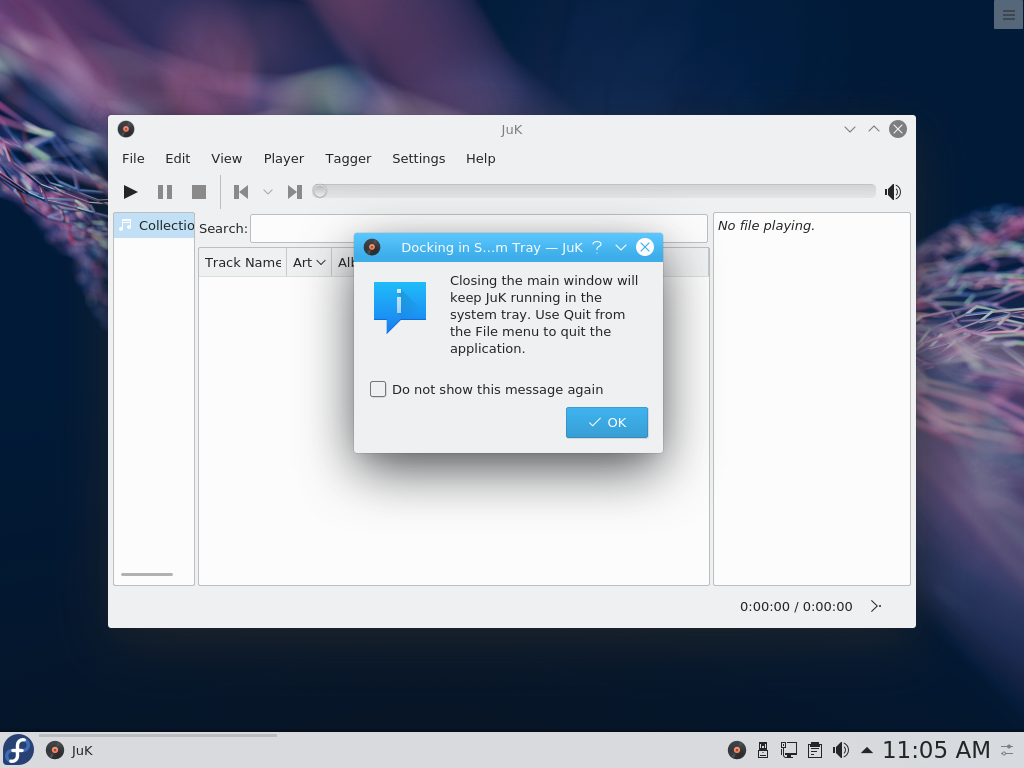Minimize the JuK main window

tap(850, 129)
